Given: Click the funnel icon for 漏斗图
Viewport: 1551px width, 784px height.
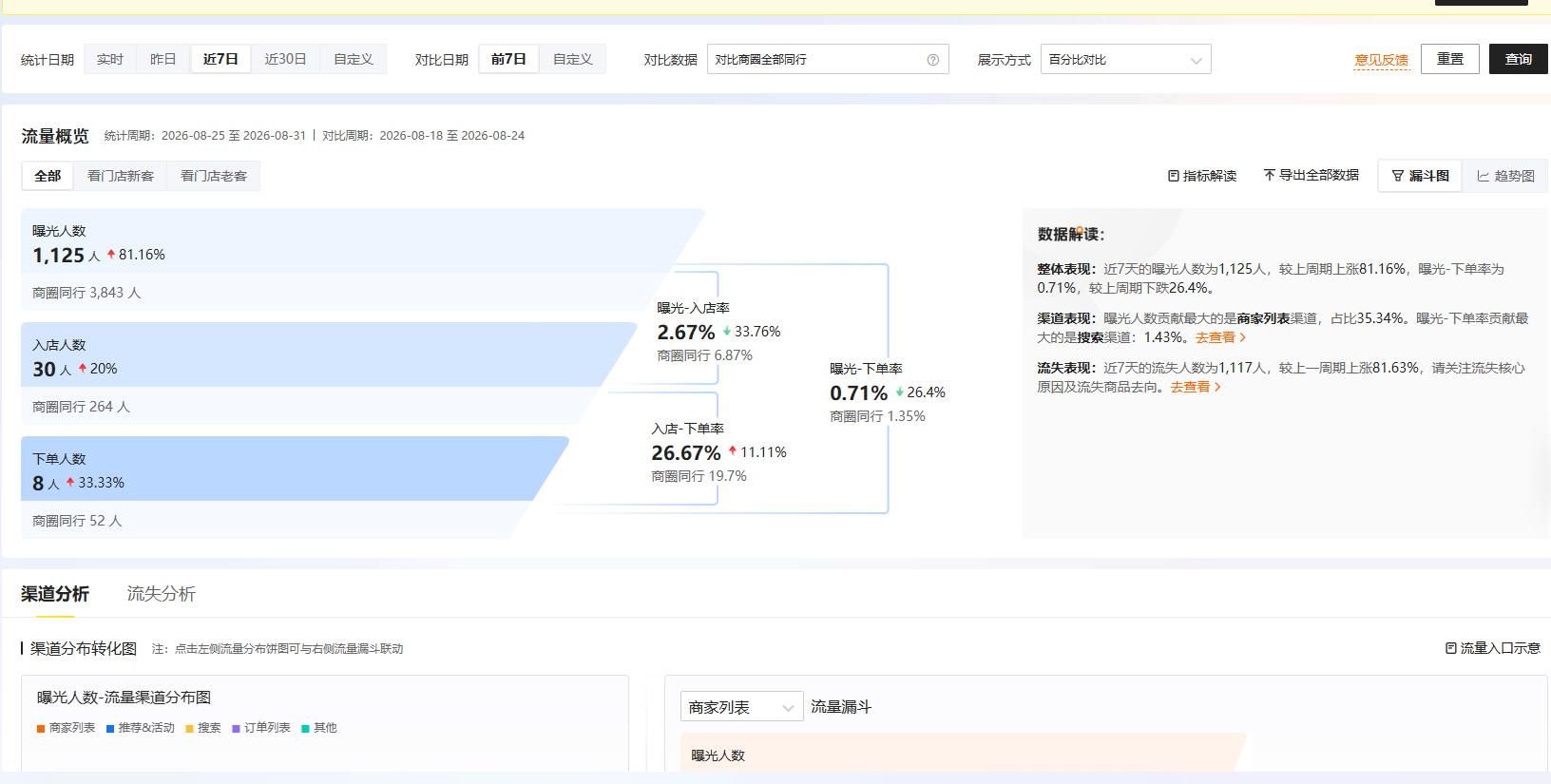Looking at the screenshot, I should (x=1398, y=176).
